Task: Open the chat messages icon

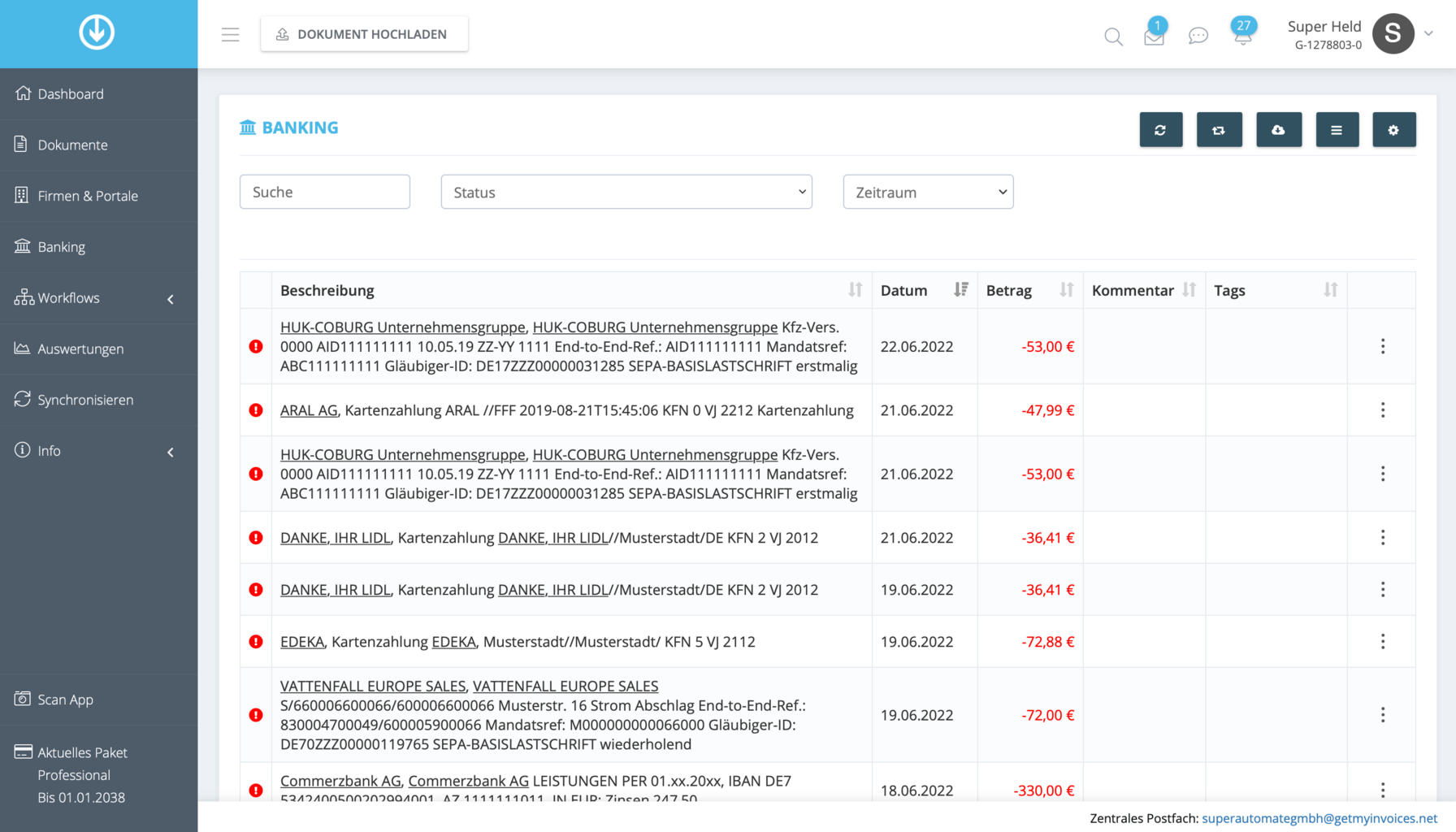Action: [1198, 37]
